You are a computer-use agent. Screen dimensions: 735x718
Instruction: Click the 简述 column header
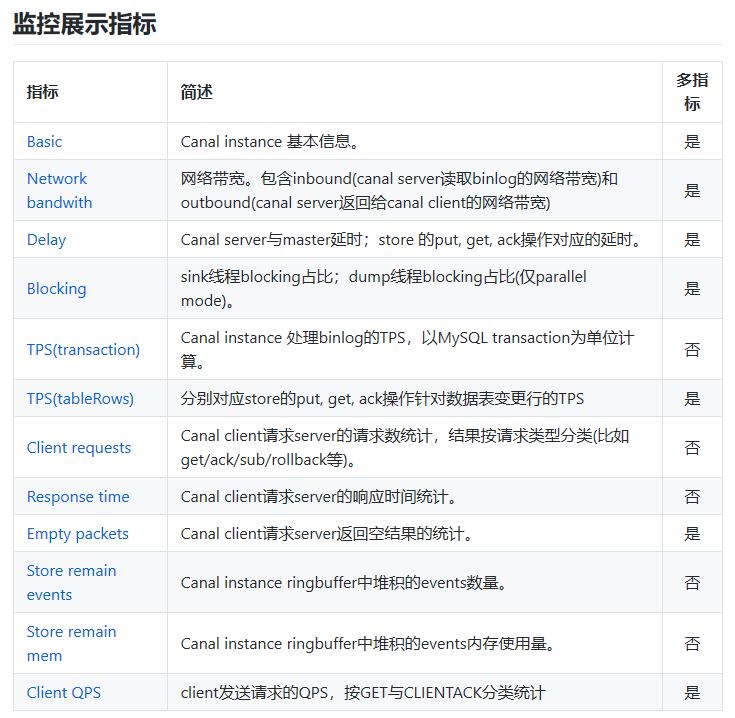coord(196,92)
